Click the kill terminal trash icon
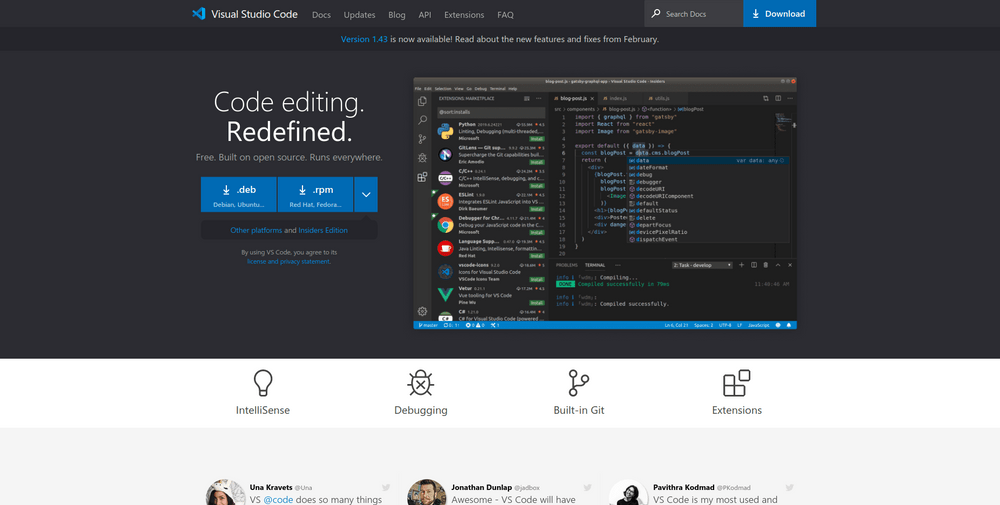This screenshot has height=505, width=1000. coord(766,265)
